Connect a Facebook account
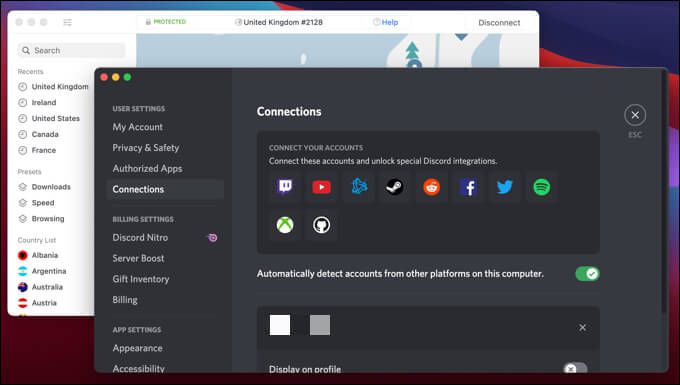 pyautogui.click(x=468, y=187)
